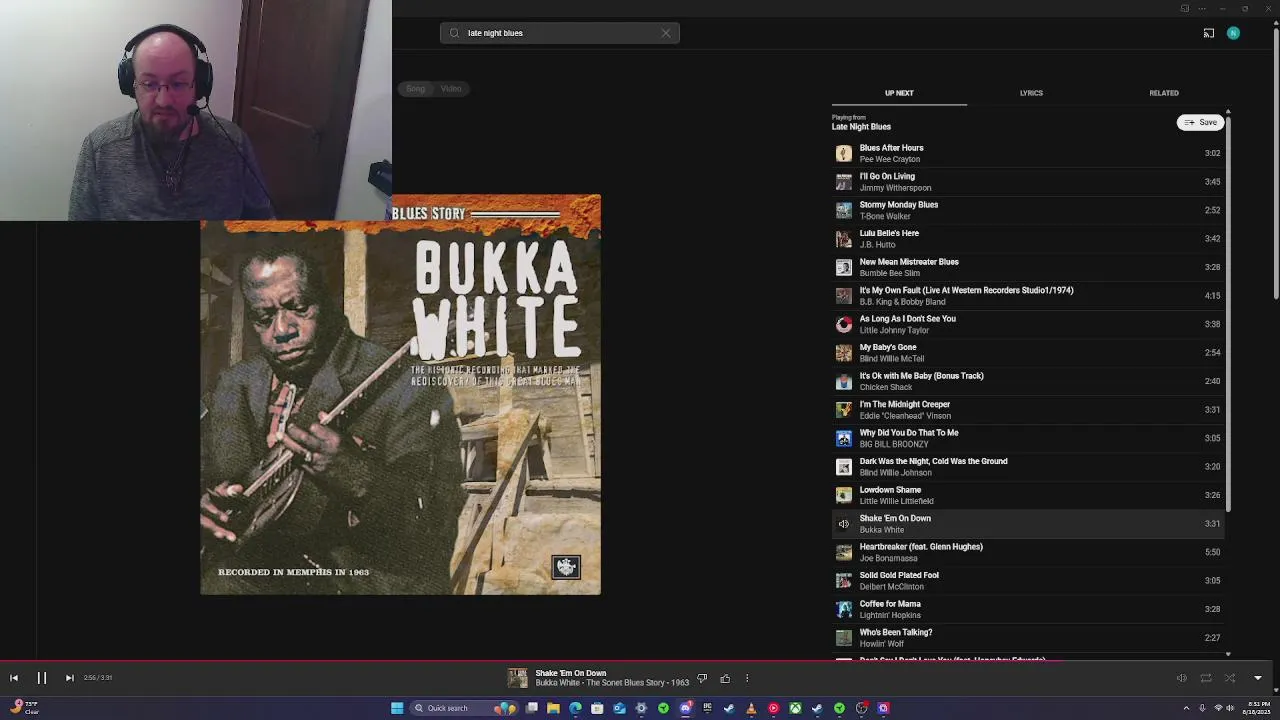Open VLC from the taskbar
1280x720 pixels.
click(751, 708)
